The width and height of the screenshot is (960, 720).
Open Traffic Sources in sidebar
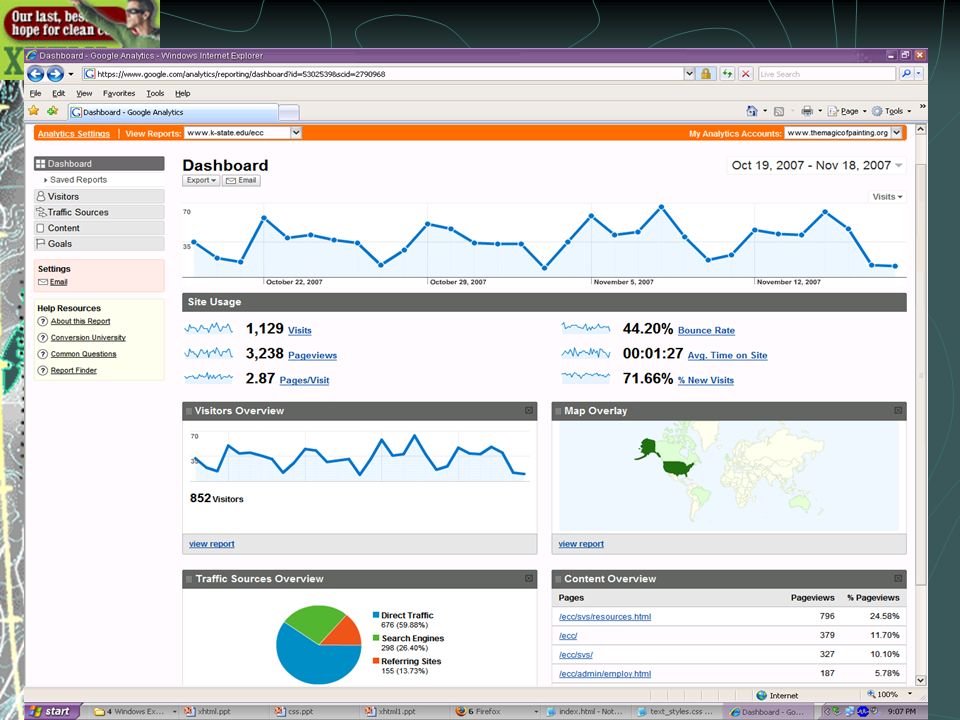99,212
